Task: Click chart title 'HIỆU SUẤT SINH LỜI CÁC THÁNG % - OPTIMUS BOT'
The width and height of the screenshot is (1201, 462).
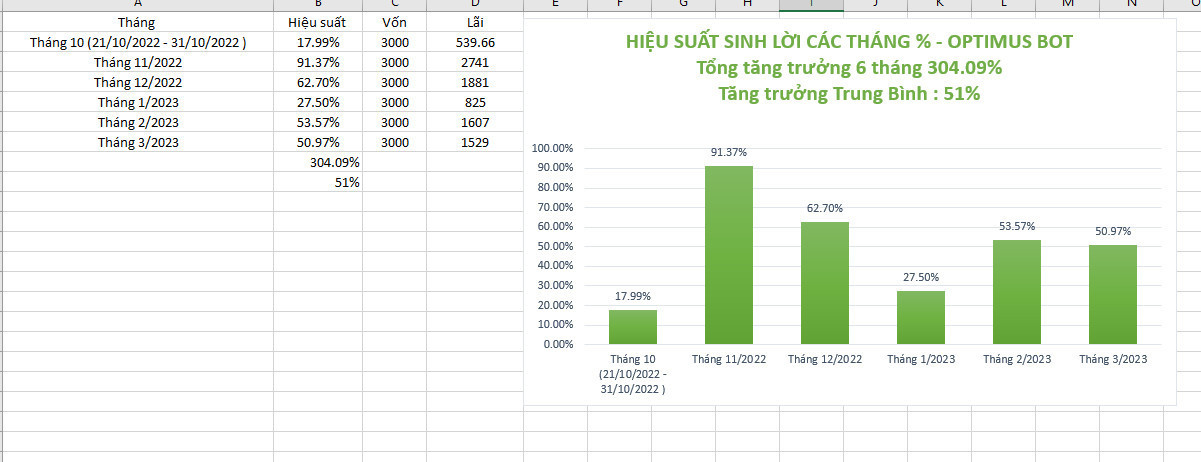Action: coord(850,43)
